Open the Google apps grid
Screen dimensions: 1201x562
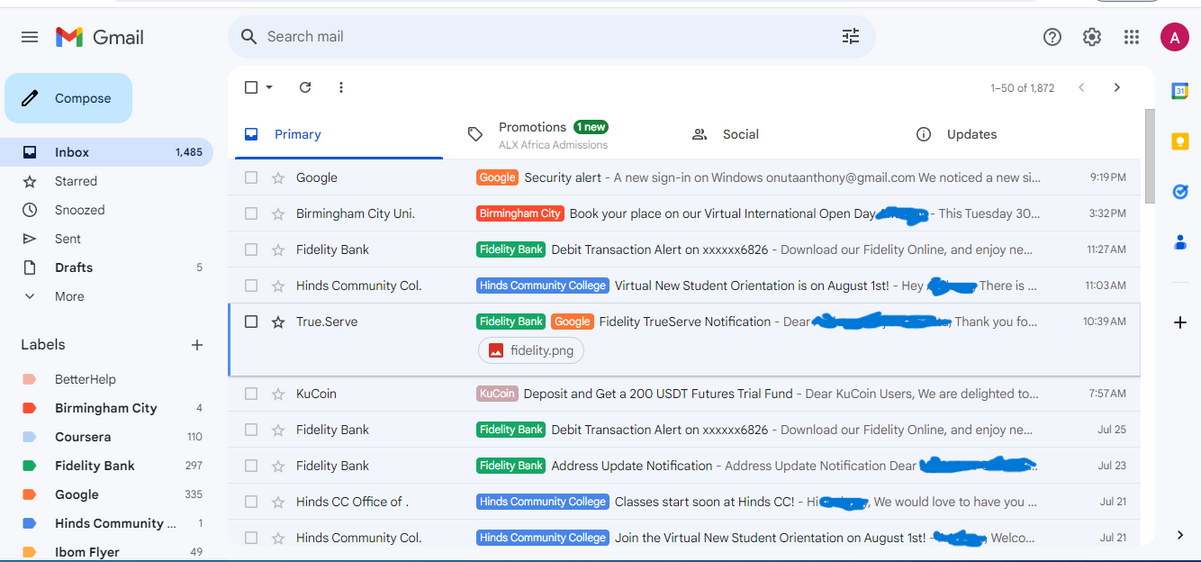[x=1131, y=37]
